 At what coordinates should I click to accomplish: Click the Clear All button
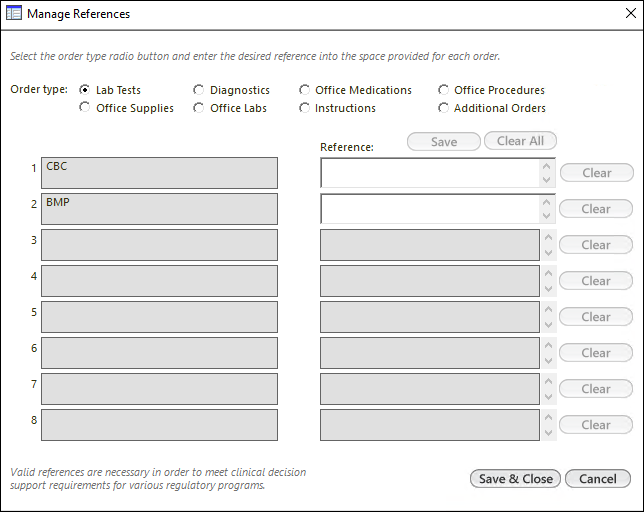coord(520,141)
